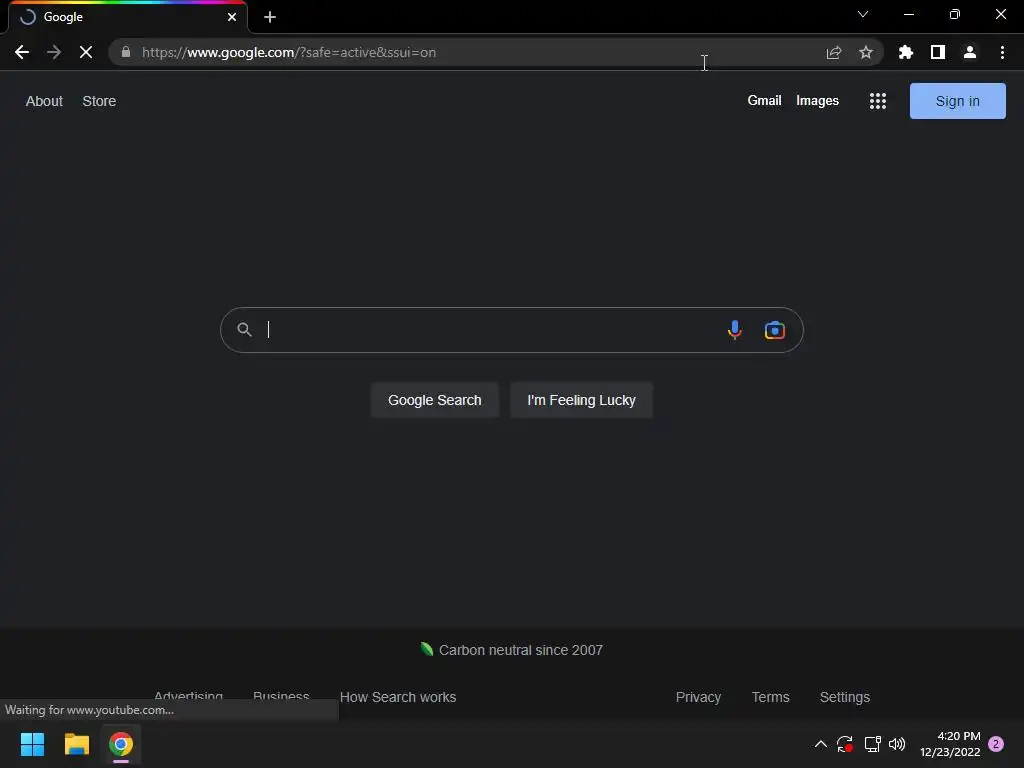Start voice search with microphone

[x=735, y=330]
